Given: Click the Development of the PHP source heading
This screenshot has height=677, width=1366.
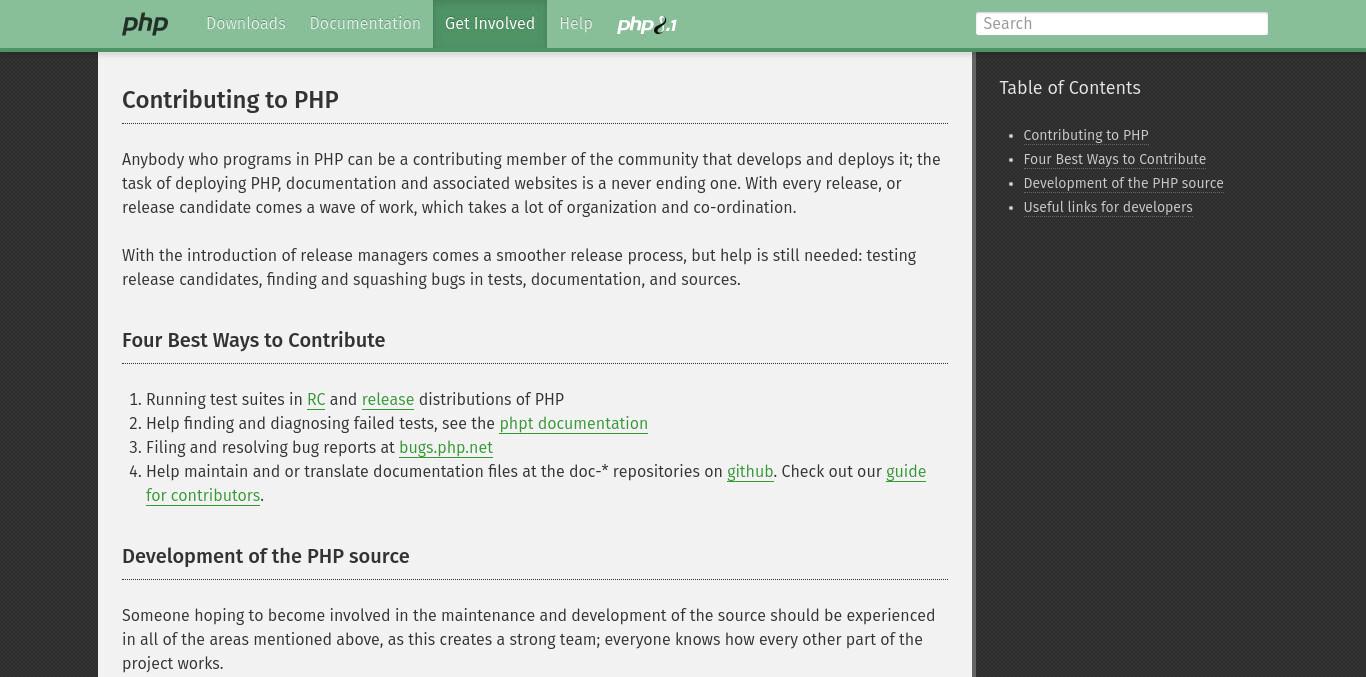Looking at the screenshot, I should coord(266,556).
